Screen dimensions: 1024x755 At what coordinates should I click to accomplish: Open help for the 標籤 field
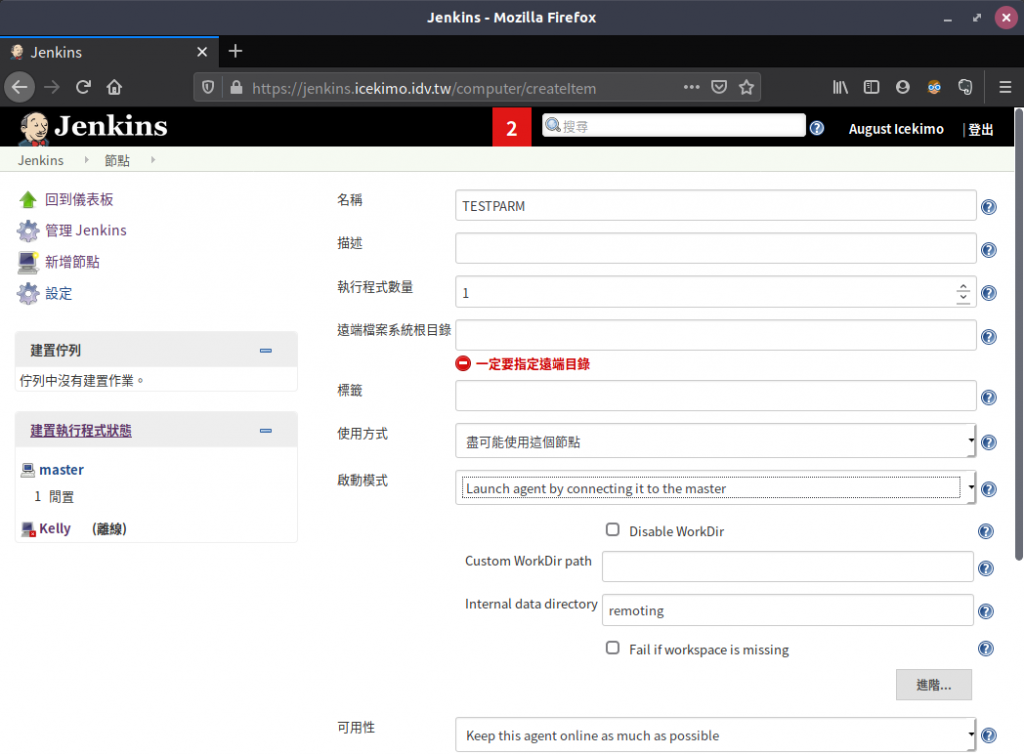(989, 398)
